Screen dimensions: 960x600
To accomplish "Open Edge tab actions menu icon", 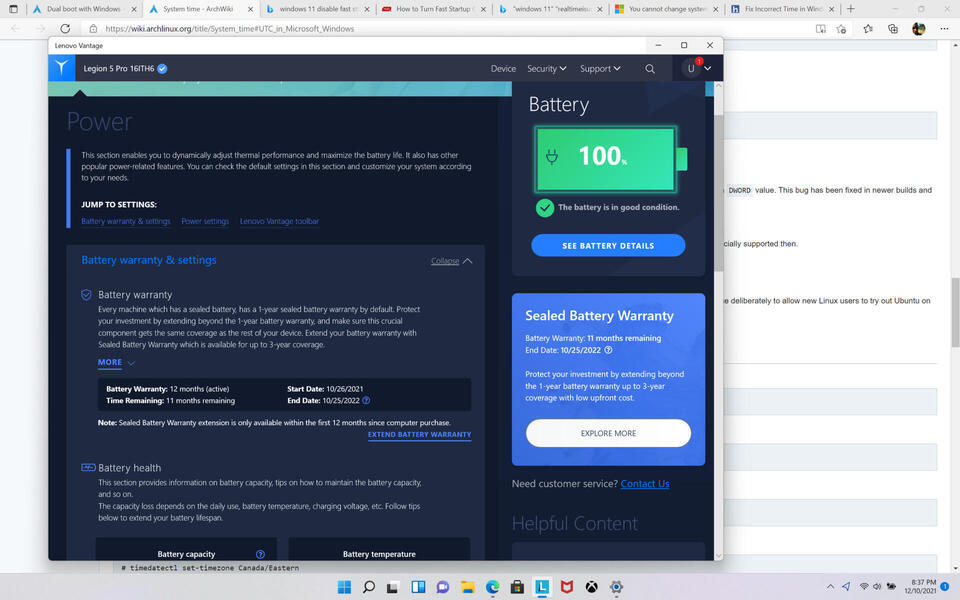I will click(13, 9).
